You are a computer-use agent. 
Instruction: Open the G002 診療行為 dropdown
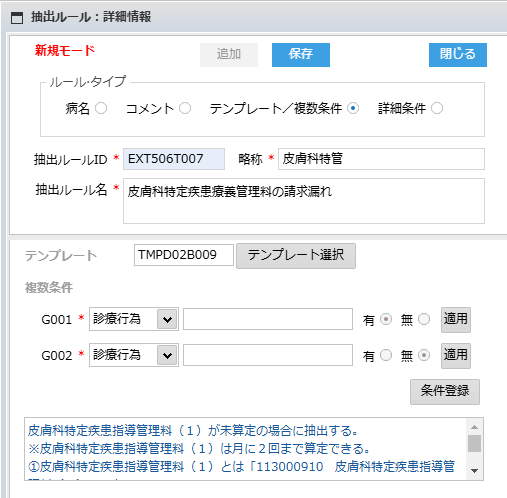[x=134, y=355]
